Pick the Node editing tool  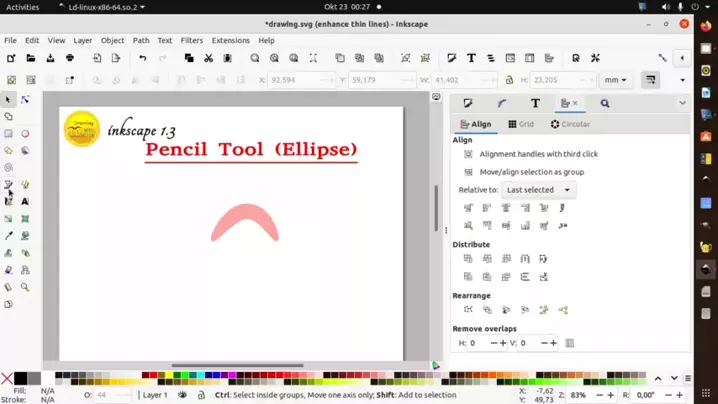(25, 100)
